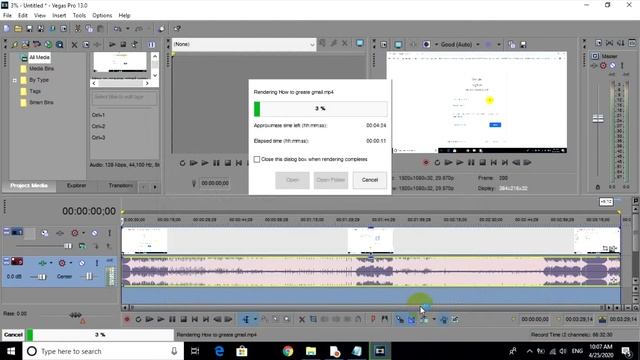
Task: Click the remove selected media X icon
Action: pos(74,44)
